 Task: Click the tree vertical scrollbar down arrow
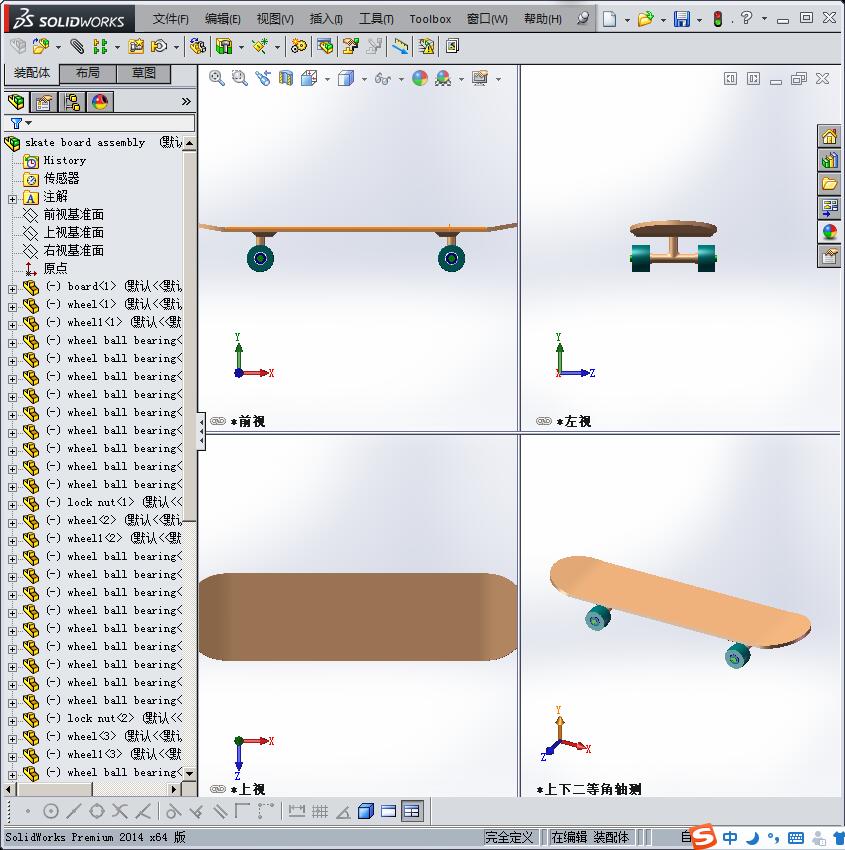(x=189, y=773)
